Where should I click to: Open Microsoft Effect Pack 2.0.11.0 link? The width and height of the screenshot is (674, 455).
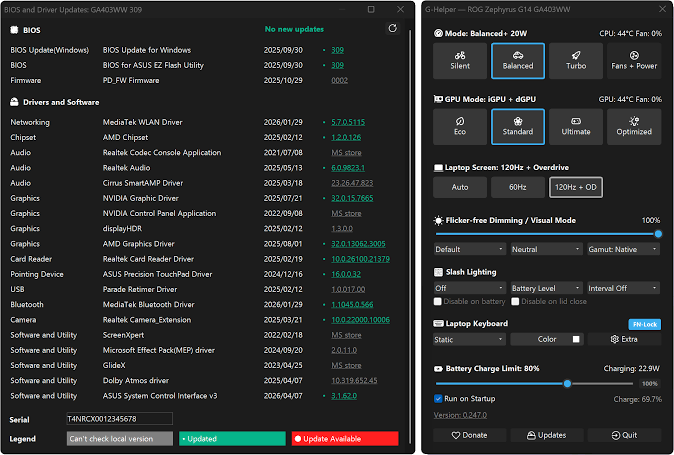pos(344,350)
